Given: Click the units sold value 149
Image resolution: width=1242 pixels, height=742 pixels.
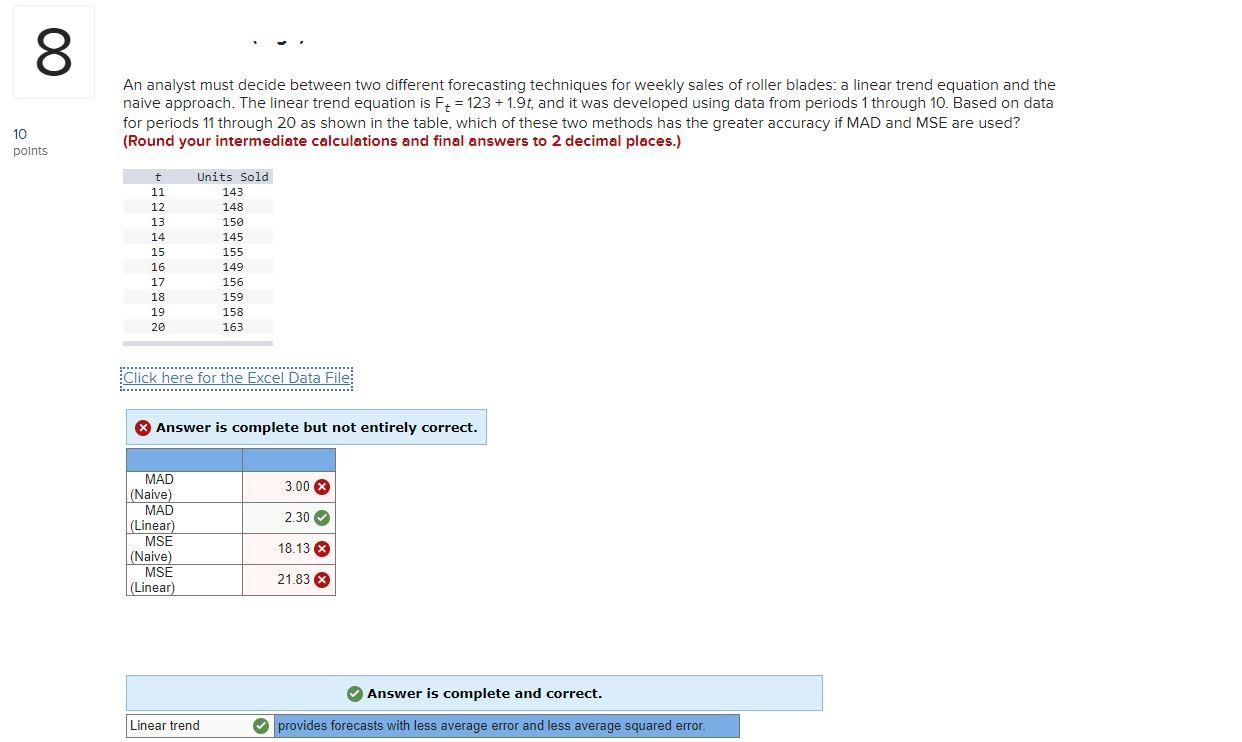Looking at the screenshot, I should pos(233,267).
